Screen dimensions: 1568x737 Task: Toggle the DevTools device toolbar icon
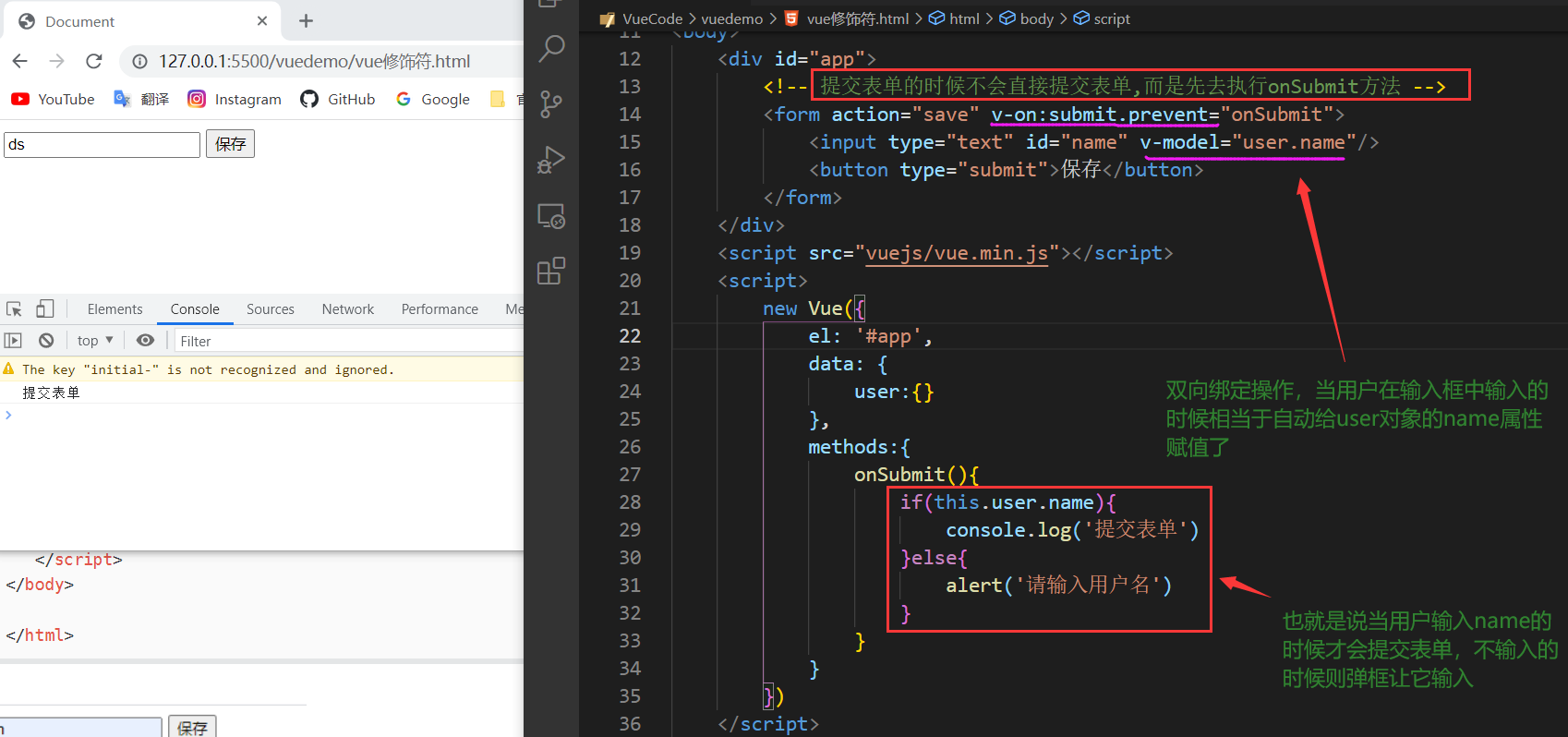[44, 309]
